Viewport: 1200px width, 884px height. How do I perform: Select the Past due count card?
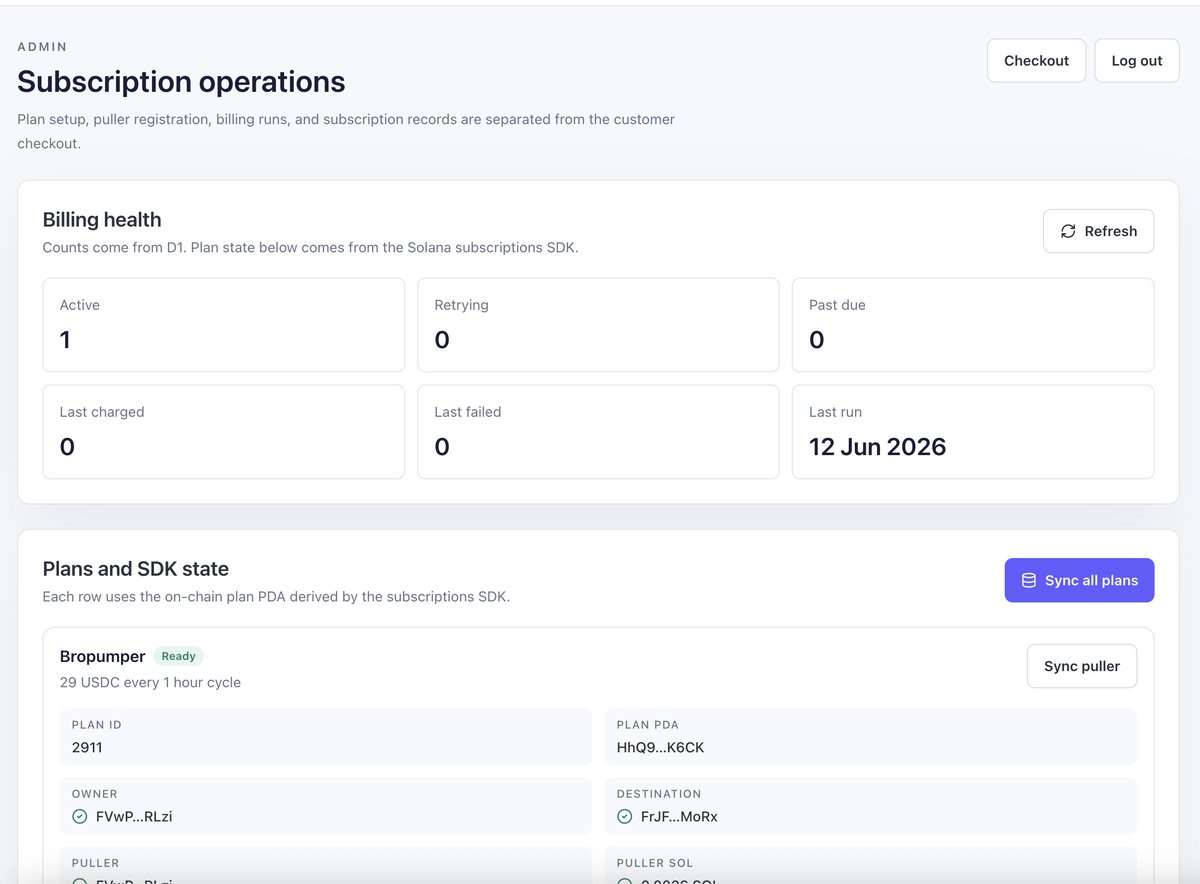tap(973, 325)
